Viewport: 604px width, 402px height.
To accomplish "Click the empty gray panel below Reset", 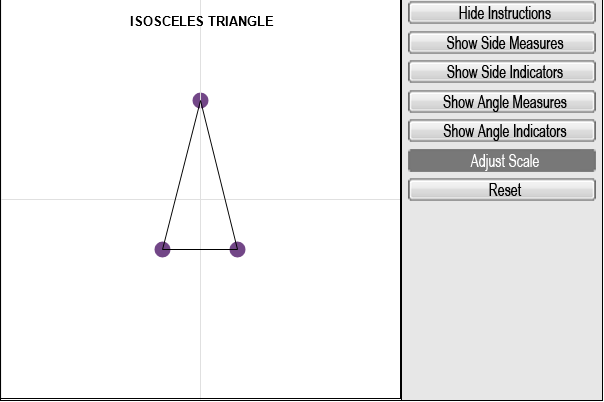I will click(504, 300).
